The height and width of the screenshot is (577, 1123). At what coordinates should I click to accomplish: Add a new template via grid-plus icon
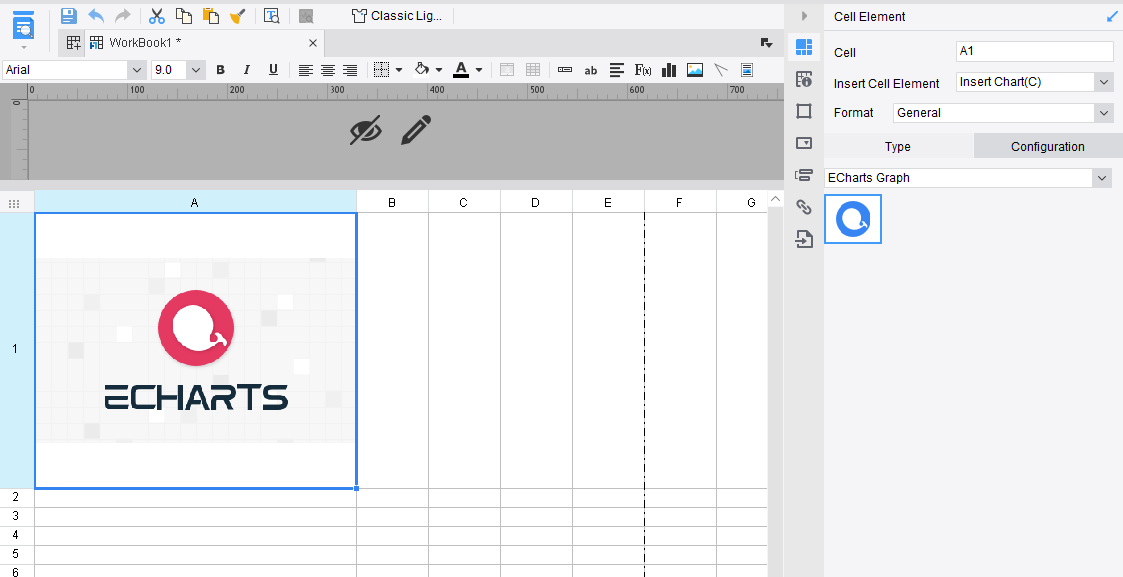pyautogui.click(x=74, y=43)
